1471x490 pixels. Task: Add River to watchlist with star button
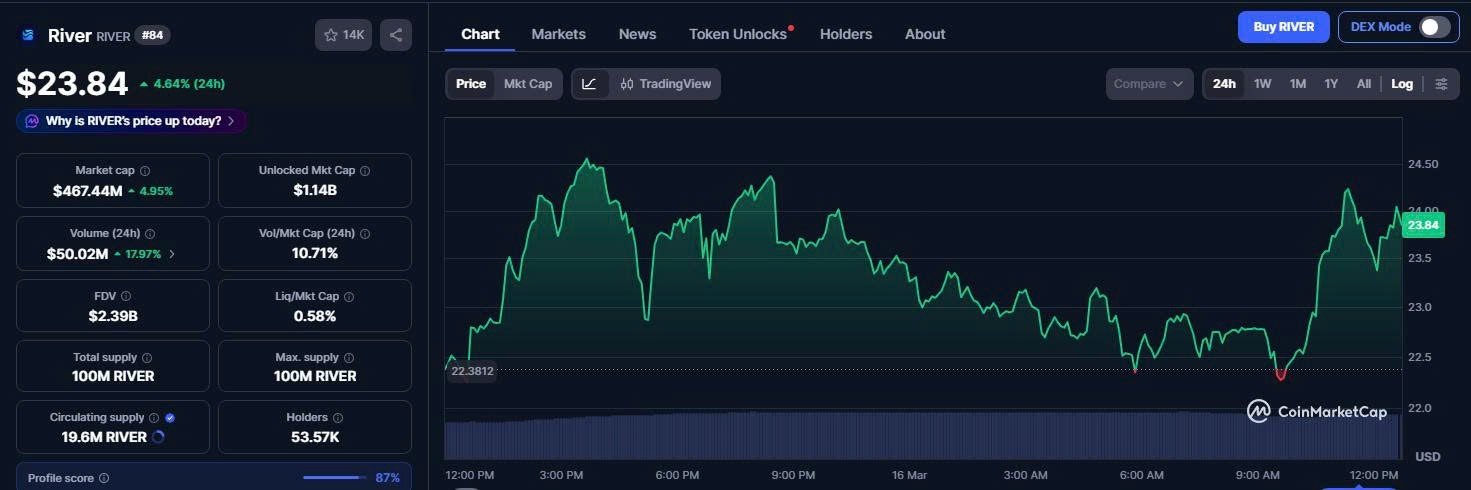click(343, 35)
